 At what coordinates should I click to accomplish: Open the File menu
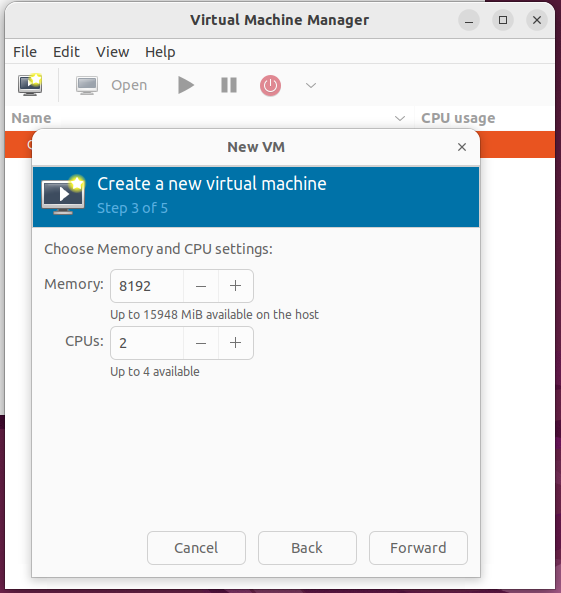coord(25,52)
